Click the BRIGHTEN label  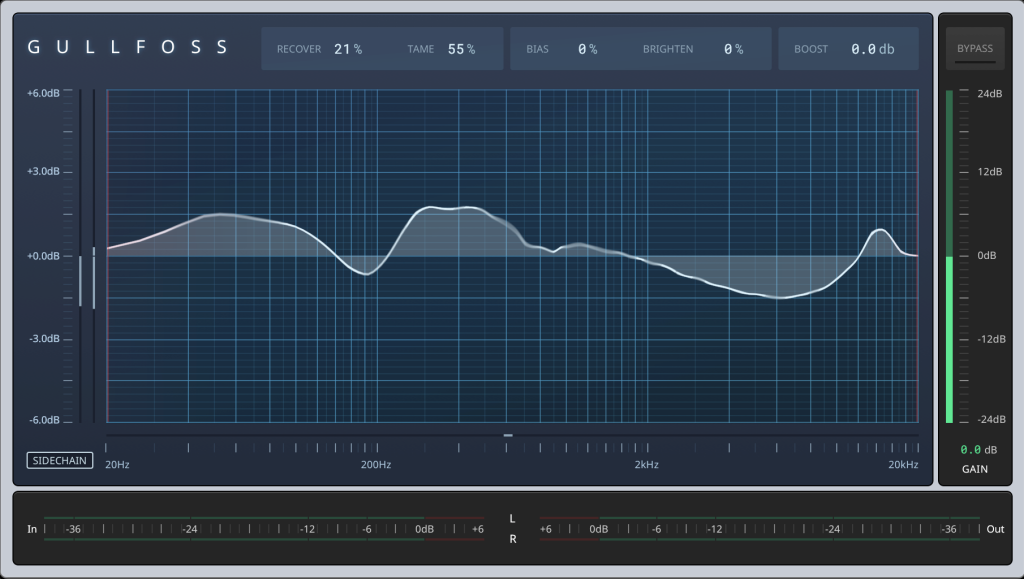(668, 49)
